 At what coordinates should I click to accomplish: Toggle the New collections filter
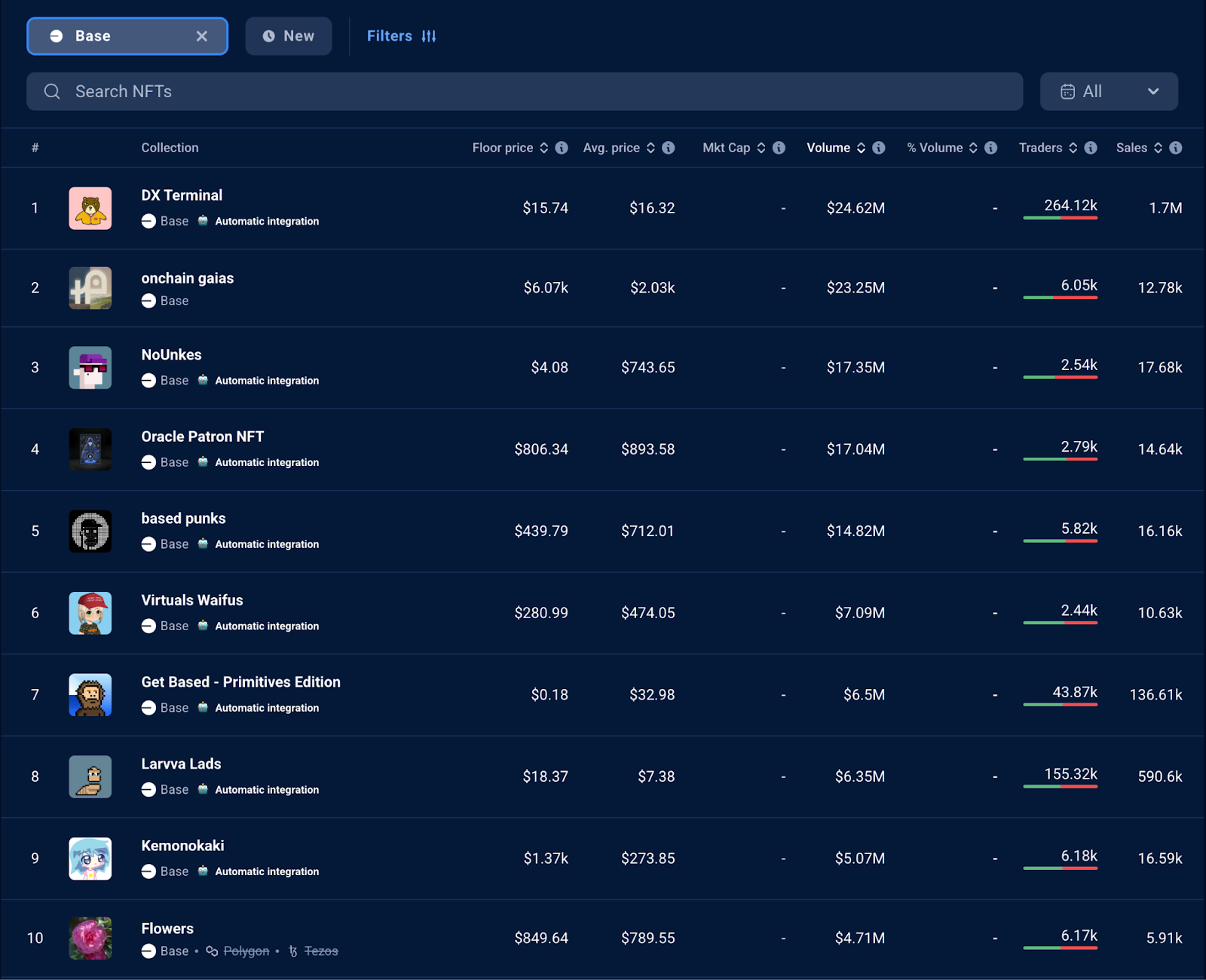pyautogui.click(x=289, y=36)
